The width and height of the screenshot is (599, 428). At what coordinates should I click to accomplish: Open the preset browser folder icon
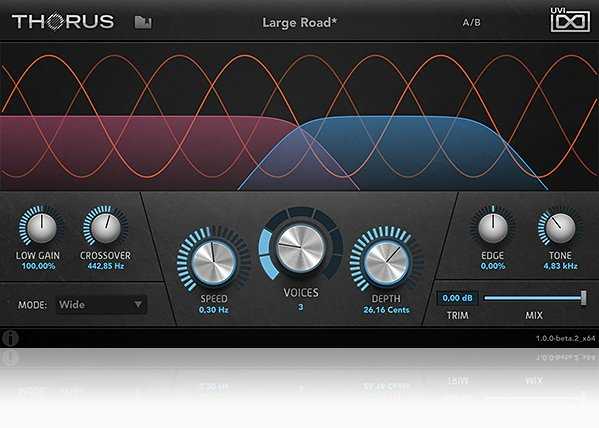point(143,22)
